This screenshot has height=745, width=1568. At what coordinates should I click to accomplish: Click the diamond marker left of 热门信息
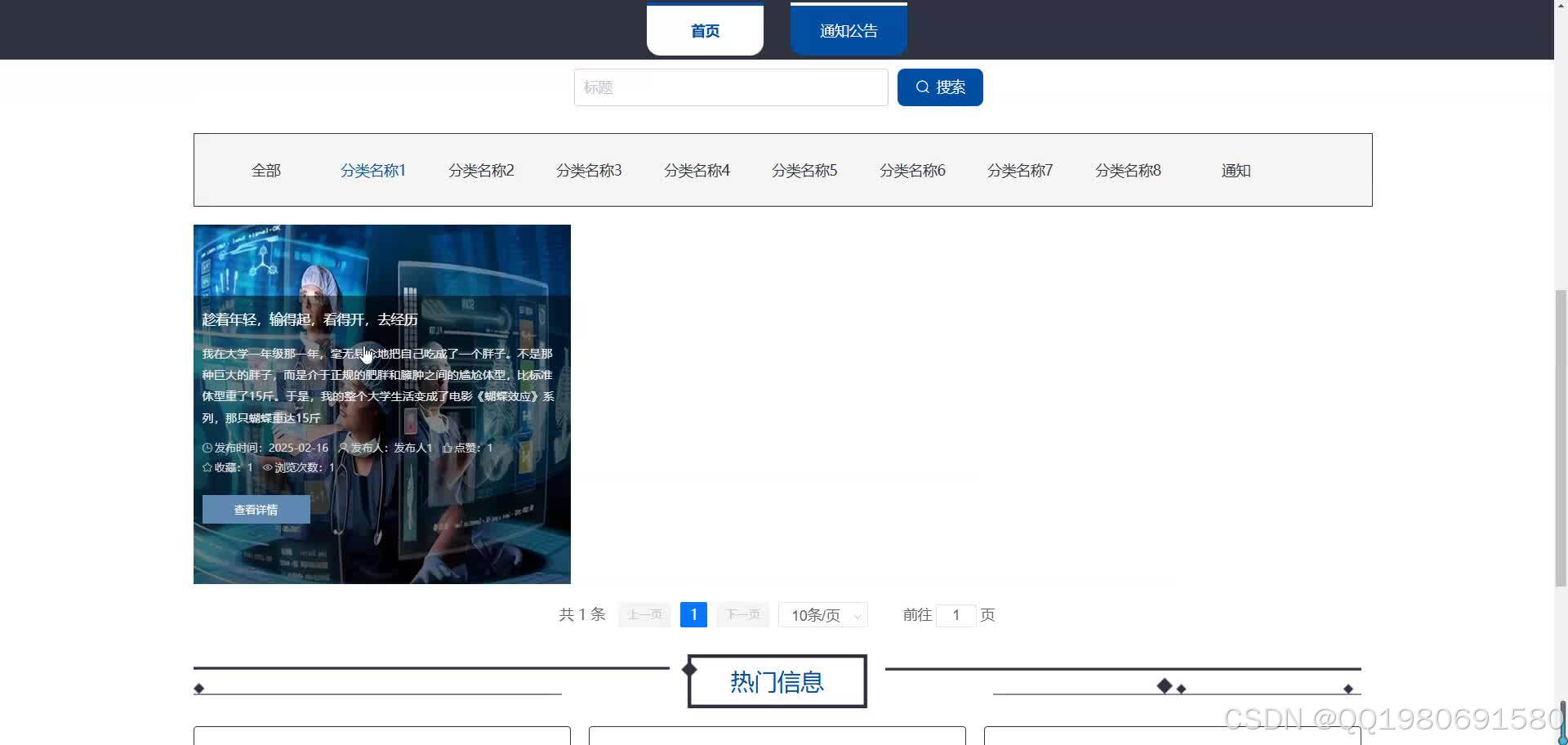click(691, 670)
